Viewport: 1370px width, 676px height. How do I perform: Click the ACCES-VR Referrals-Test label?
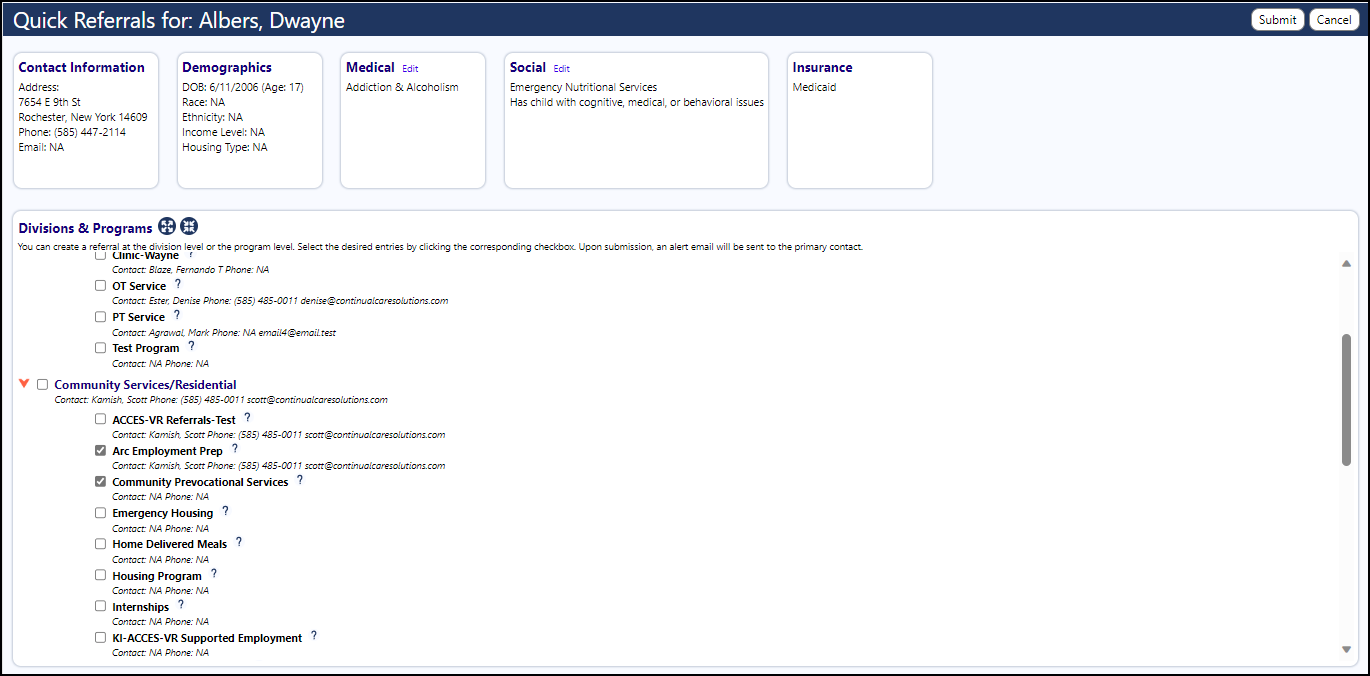(174, 421)
